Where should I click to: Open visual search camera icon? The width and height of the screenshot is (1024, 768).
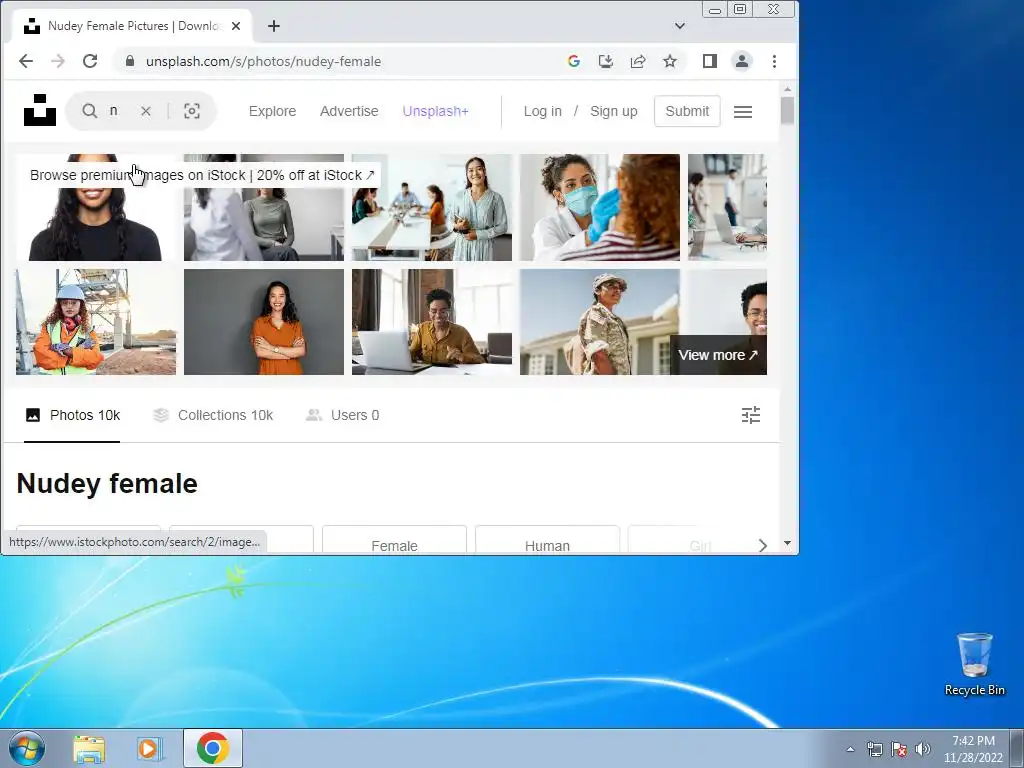click(x=191, y=111)
